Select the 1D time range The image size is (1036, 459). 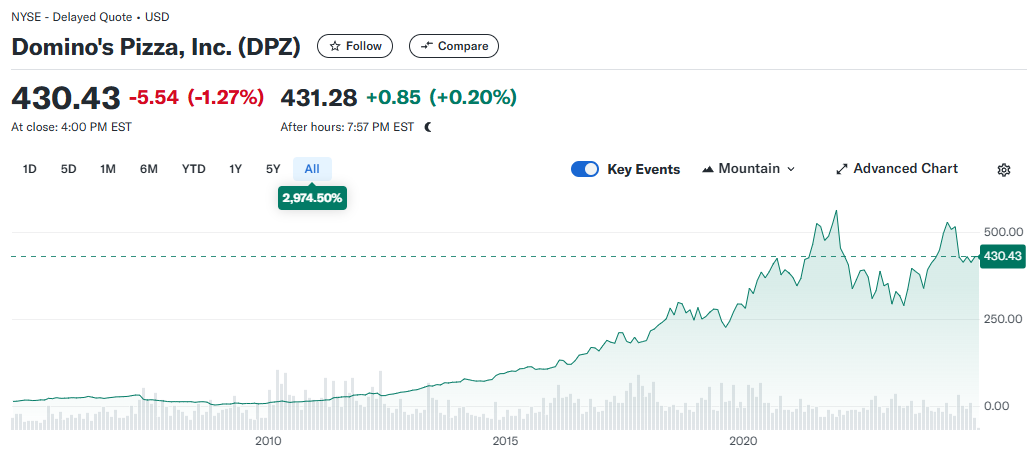tap(30, 169)
